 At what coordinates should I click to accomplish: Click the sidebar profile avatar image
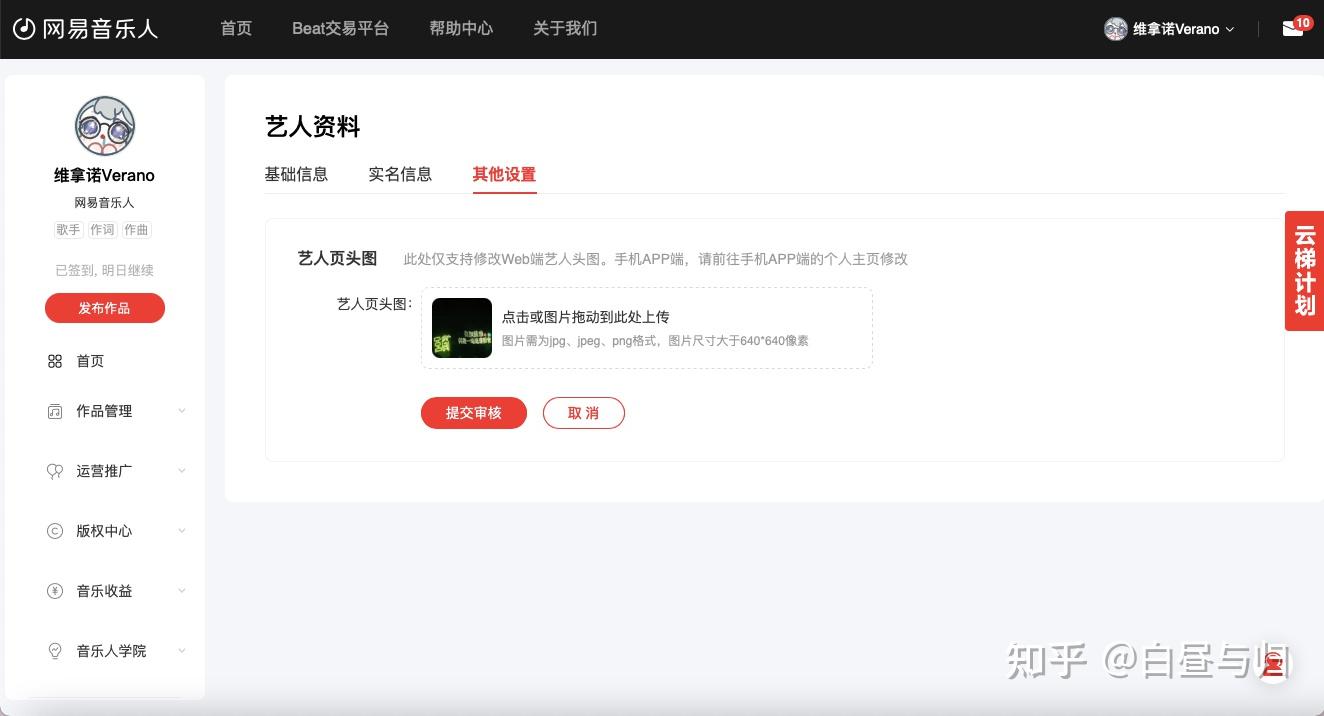105,126
